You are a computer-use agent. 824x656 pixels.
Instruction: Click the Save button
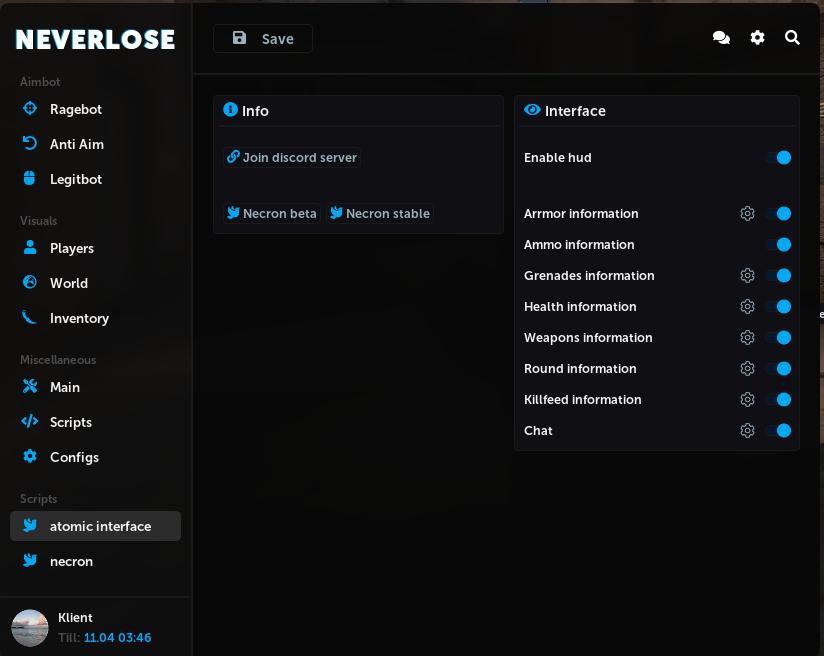[263, 38]
